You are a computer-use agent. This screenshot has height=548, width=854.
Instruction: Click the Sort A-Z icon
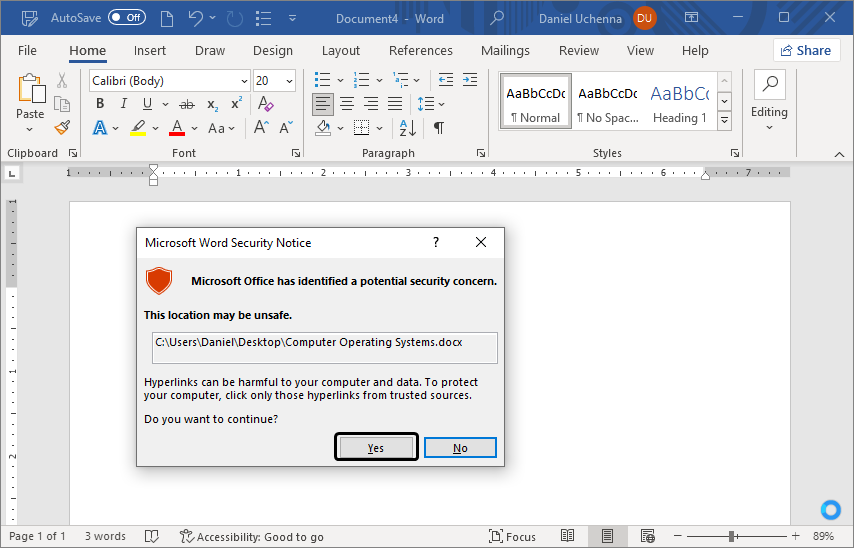click(408, 128)
